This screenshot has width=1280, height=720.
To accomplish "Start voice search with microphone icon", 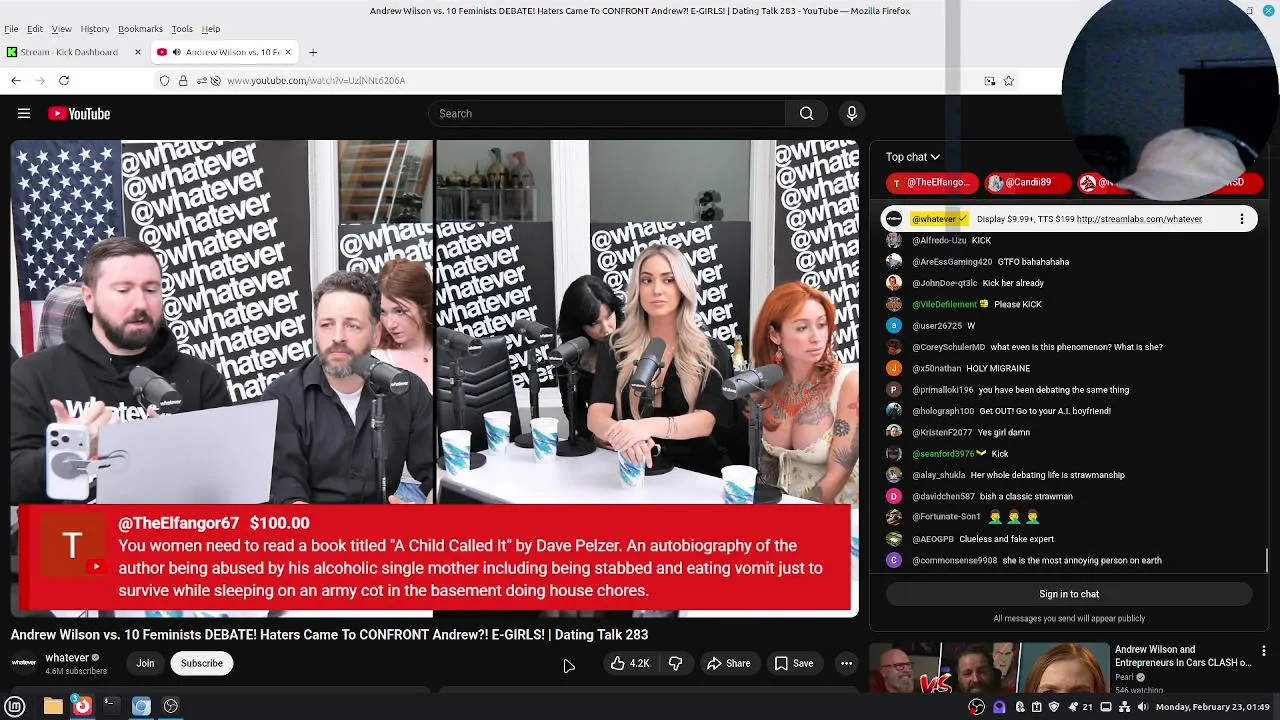I will tap(852, 114).
